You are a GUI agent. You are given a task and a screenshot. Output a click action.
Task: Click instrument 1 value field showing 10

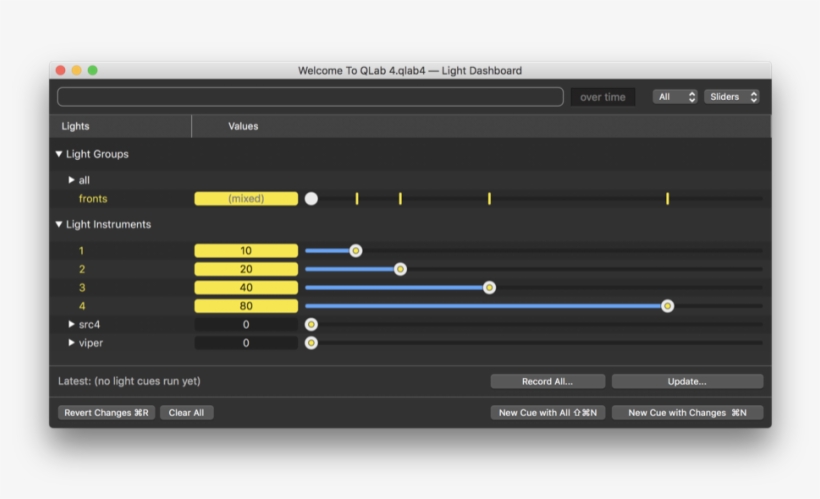coord(246,251)
